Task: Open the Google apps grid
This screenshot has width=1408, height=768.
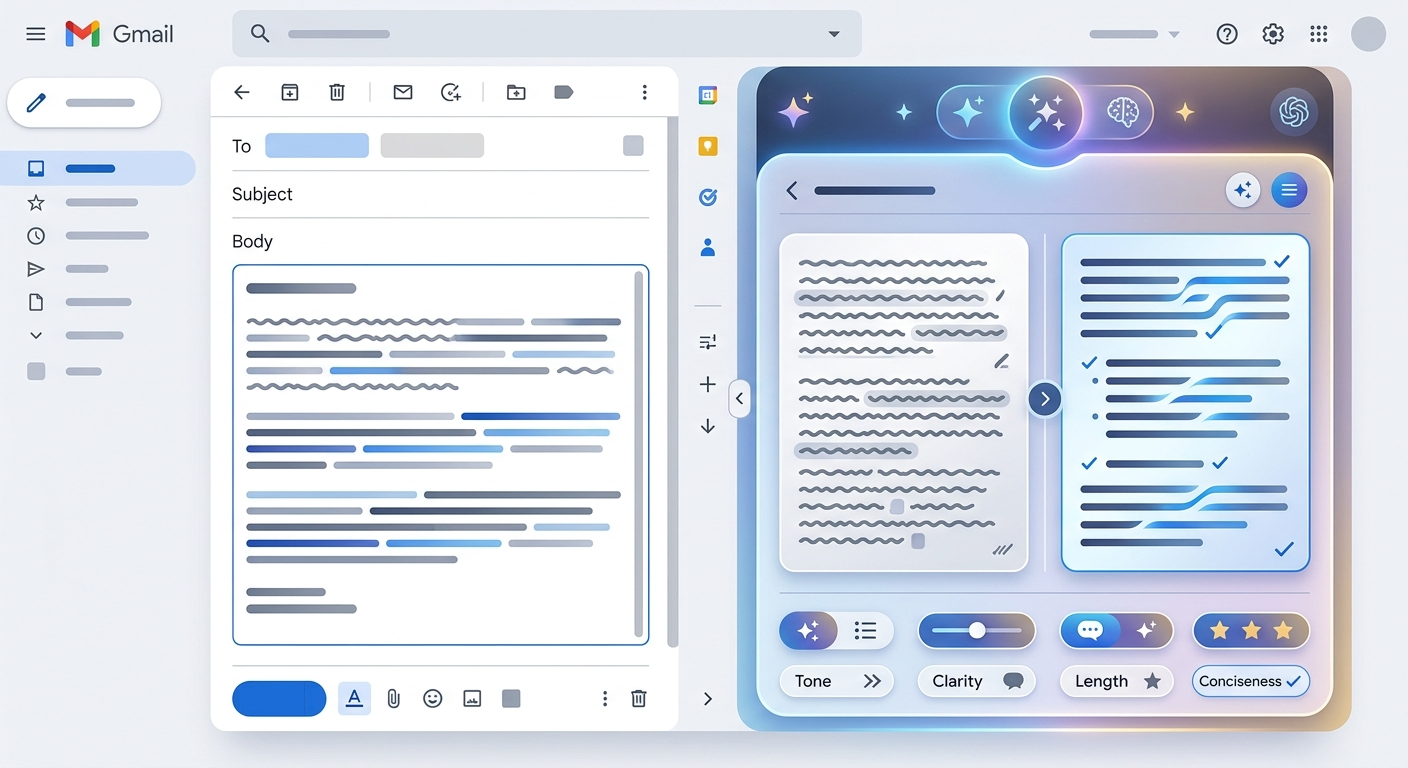Action: [x=1319, y=34]
